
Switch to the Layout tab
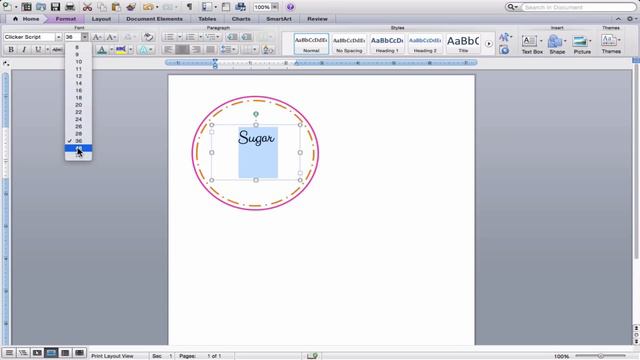point(101,19)
